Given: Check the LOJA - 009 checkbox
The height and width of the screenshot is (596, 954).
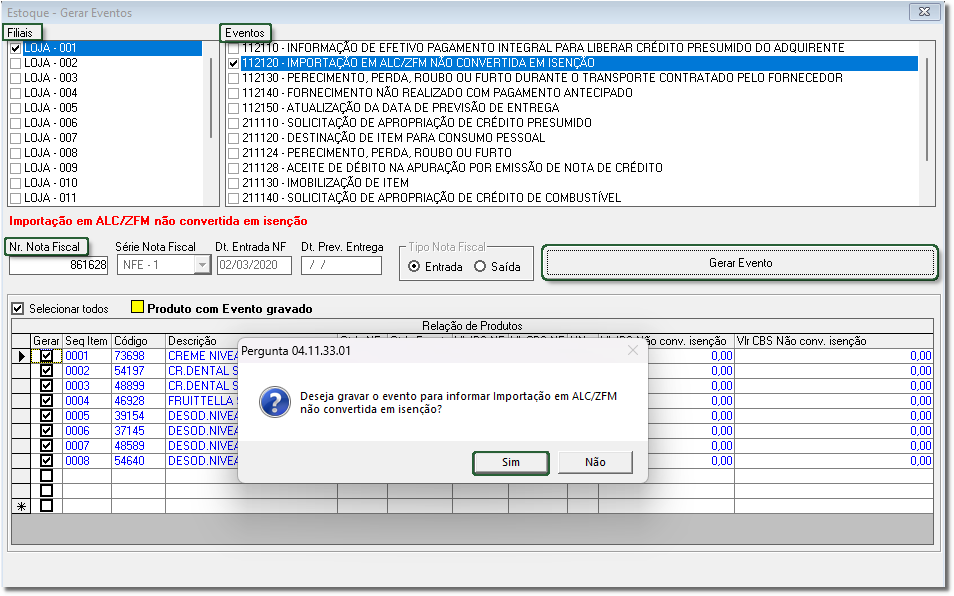Looking at the screenshot, I should [x=16, y=168].
